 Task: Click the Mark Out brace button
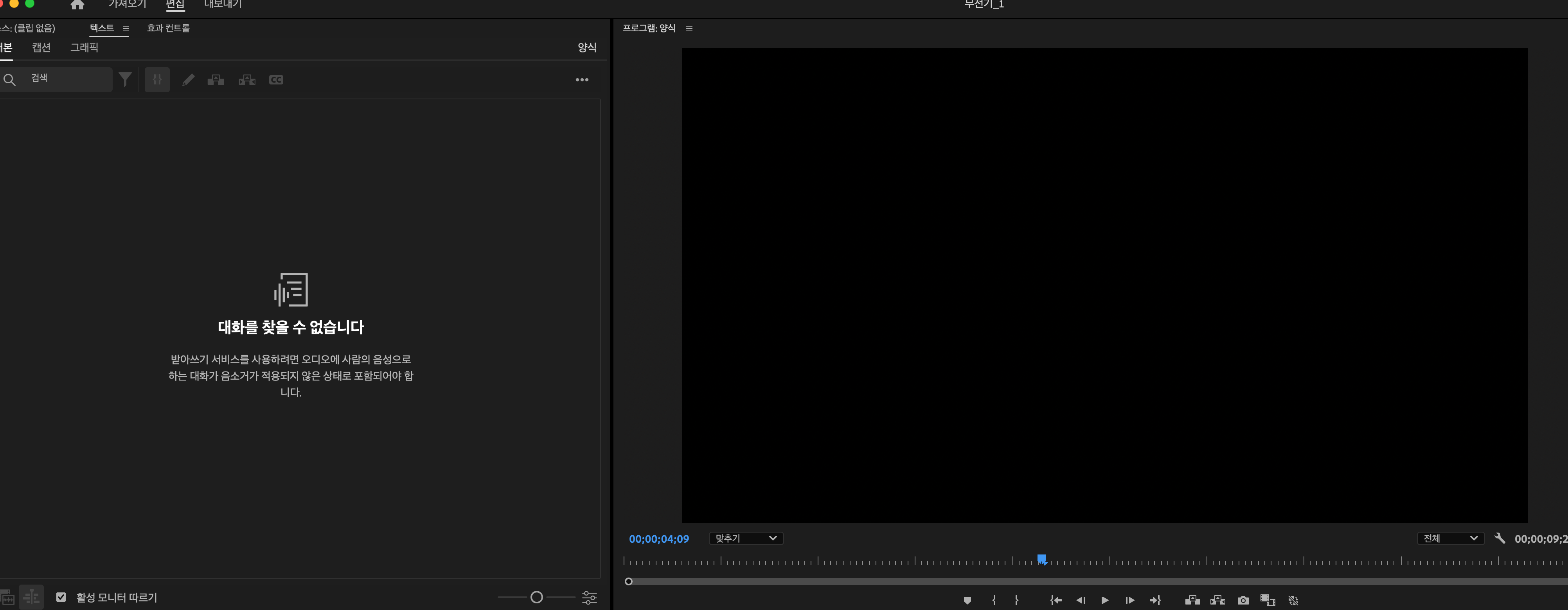point(1016,600)
